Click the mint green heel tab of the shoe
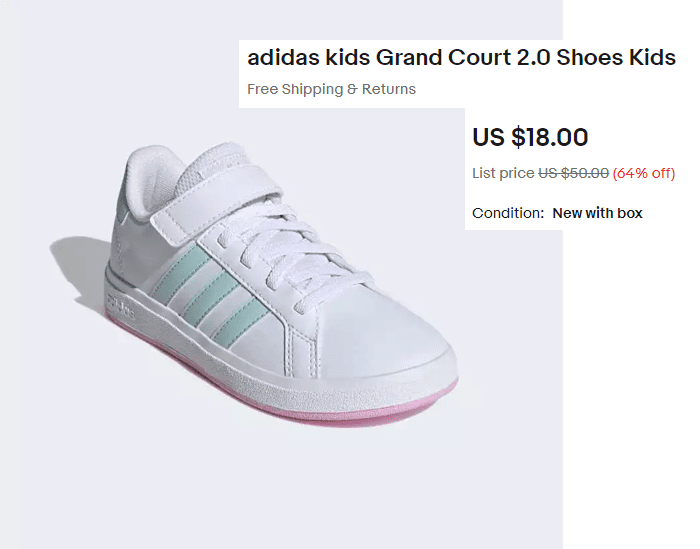The width and height of the screenshot is (700, 549). (122, 182)
